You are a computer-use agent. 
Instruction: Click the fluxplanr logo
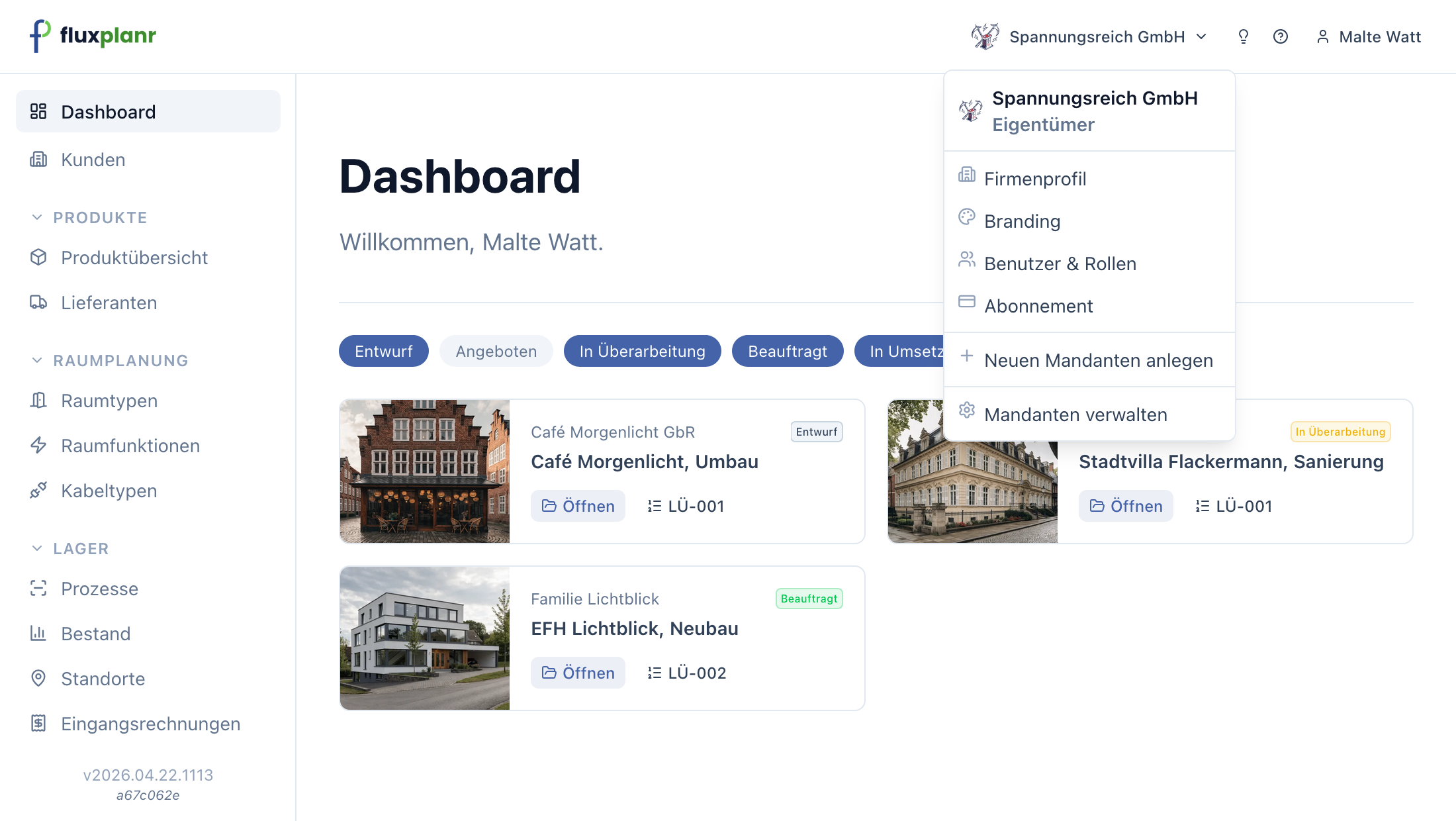coord(93,36)
